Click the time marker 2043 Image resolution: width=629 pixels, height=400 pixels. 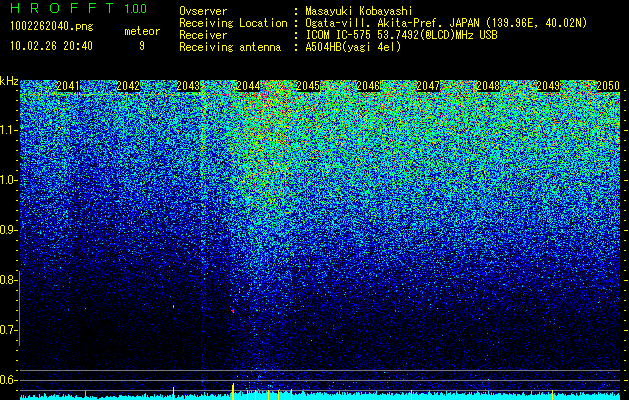(x=188, y=86)
